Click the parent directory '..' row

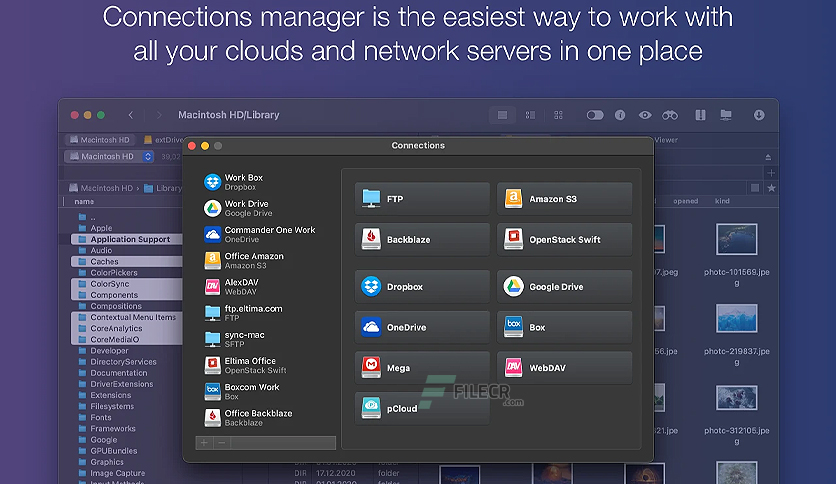(127, 217)
